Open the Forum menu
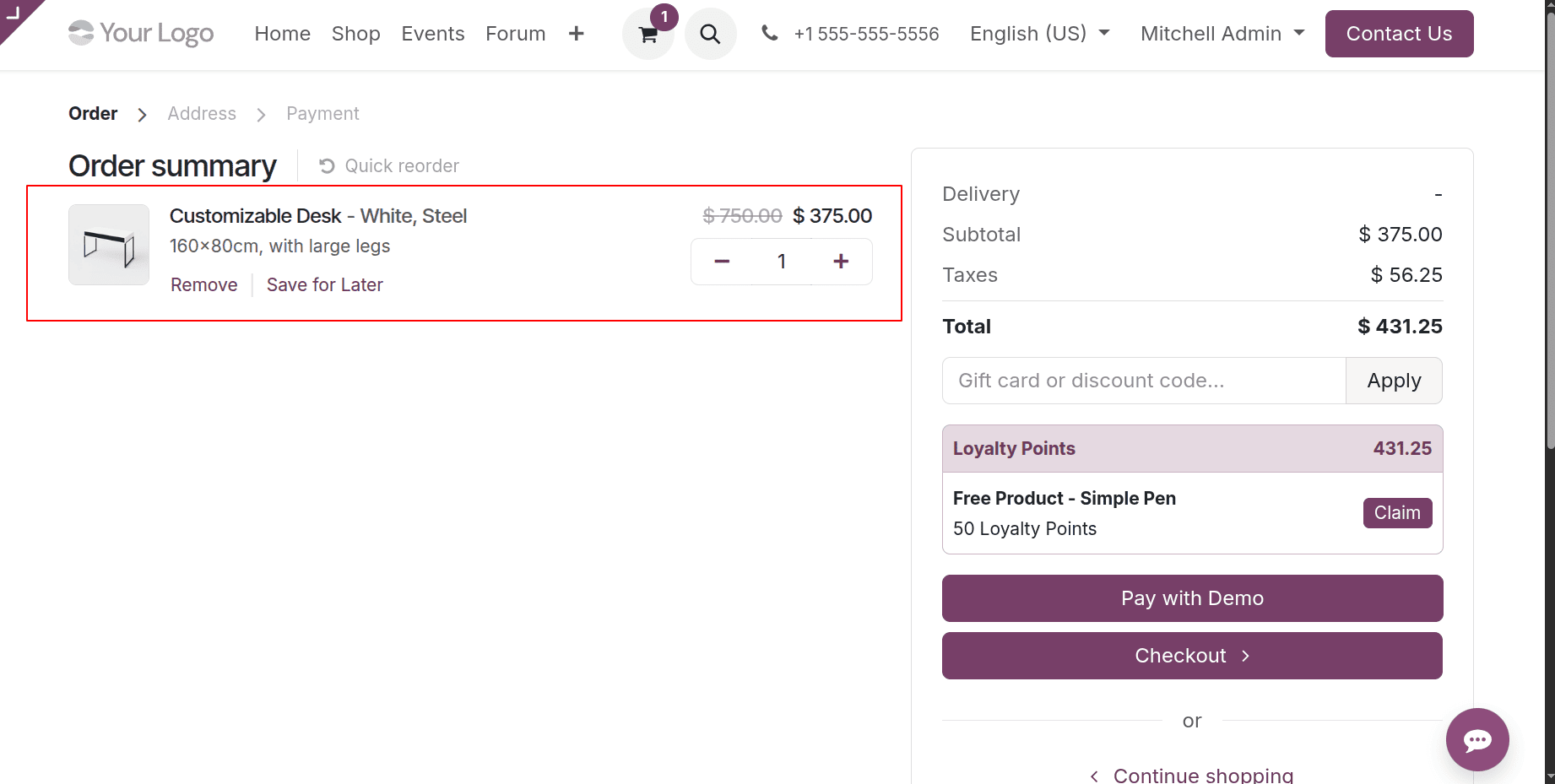The height and width of the screenshot is (784, 1555). pos(516,34)
